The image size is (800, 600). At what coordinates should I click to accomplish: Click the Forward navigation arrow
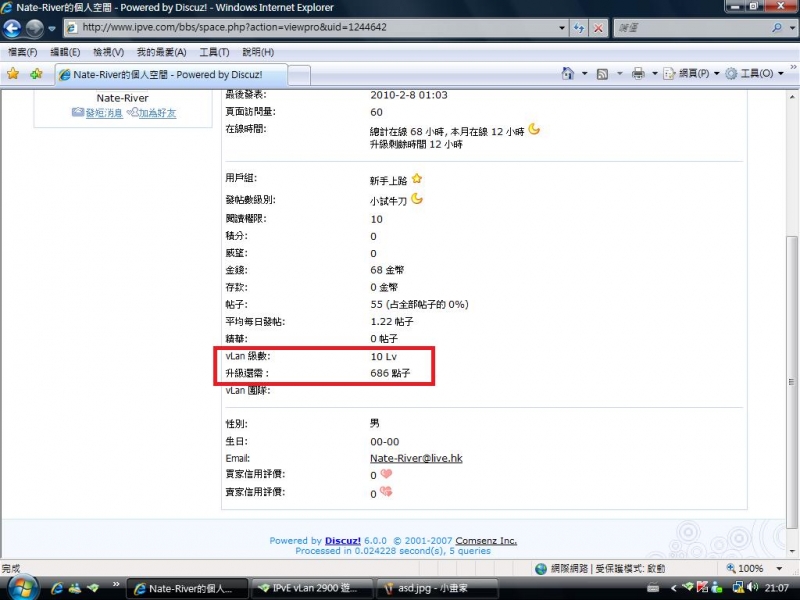click(x=34, y=29)
